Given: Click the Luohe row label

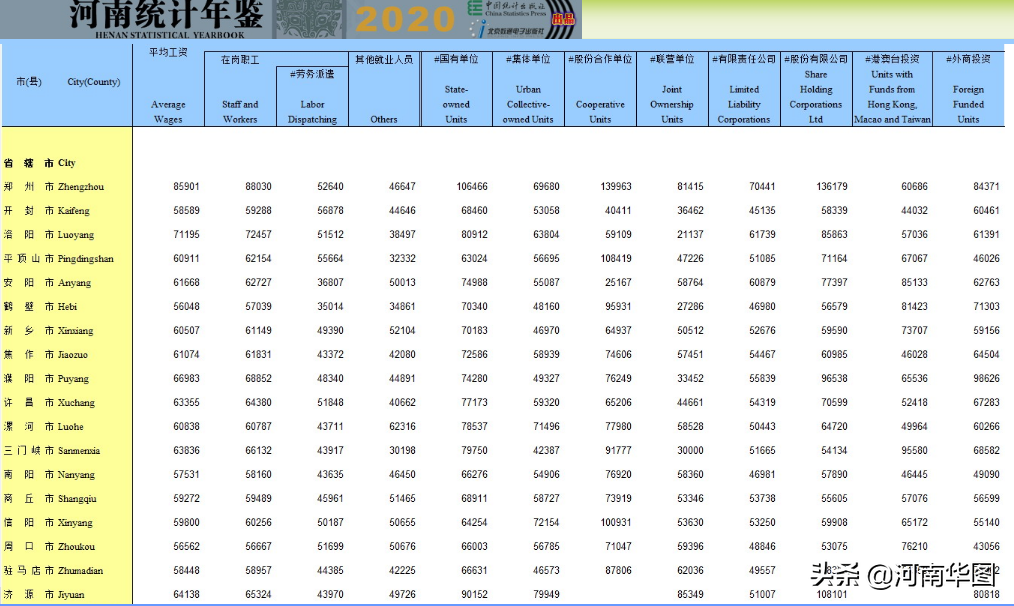Looking at the screenshot, I should (43, 426).
